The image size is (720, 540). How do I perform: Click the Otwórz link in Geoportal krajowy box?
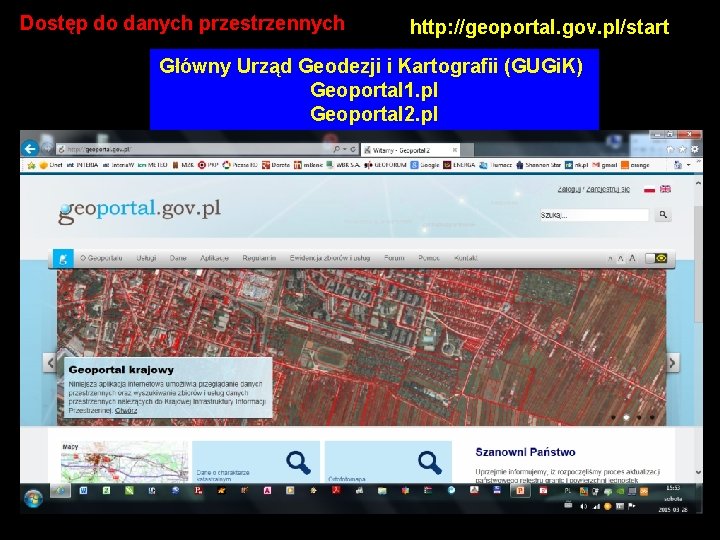tap(126, 411)
